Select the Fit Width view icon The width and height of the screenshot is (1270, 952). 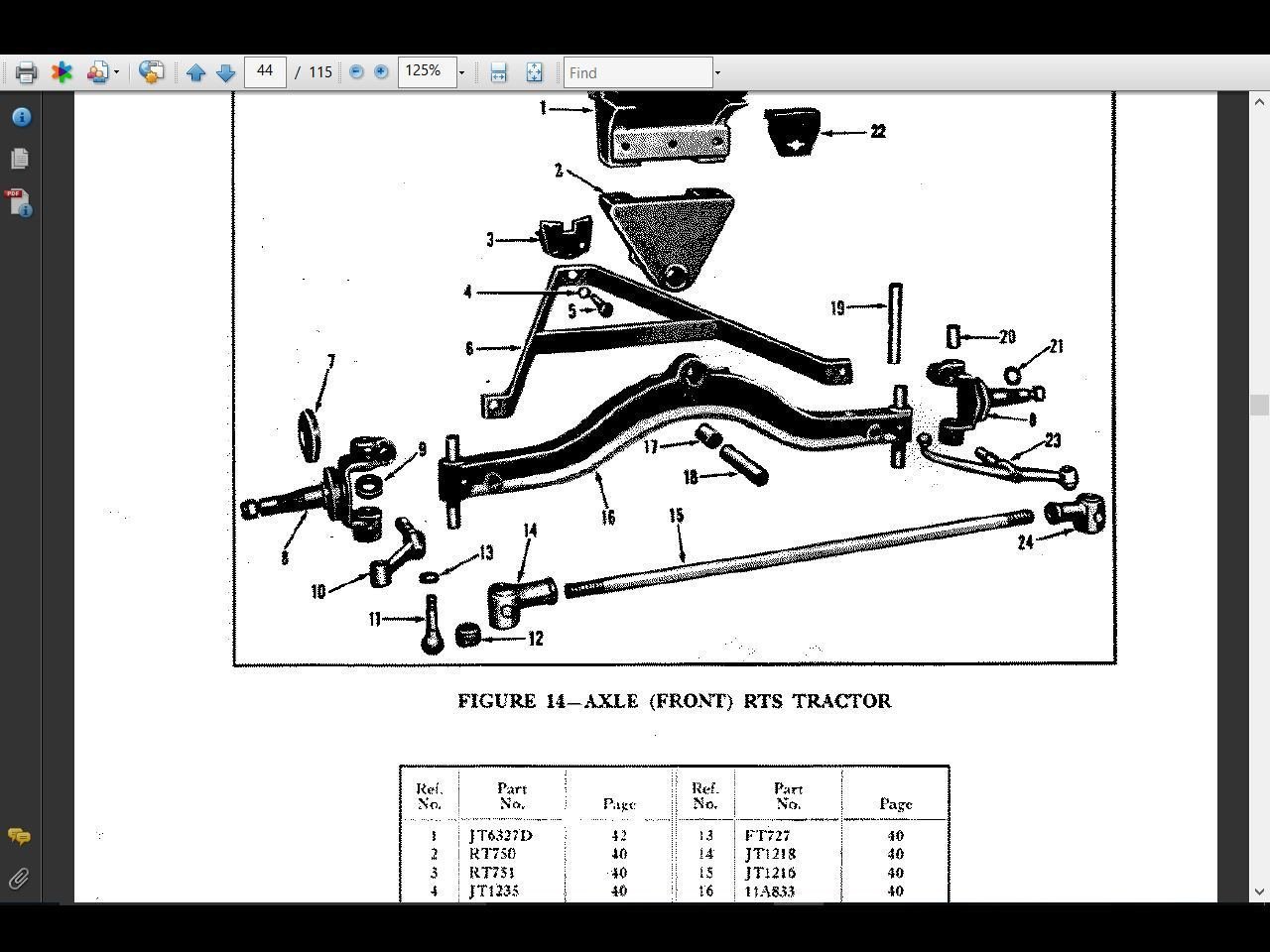(x=498, y=71)
